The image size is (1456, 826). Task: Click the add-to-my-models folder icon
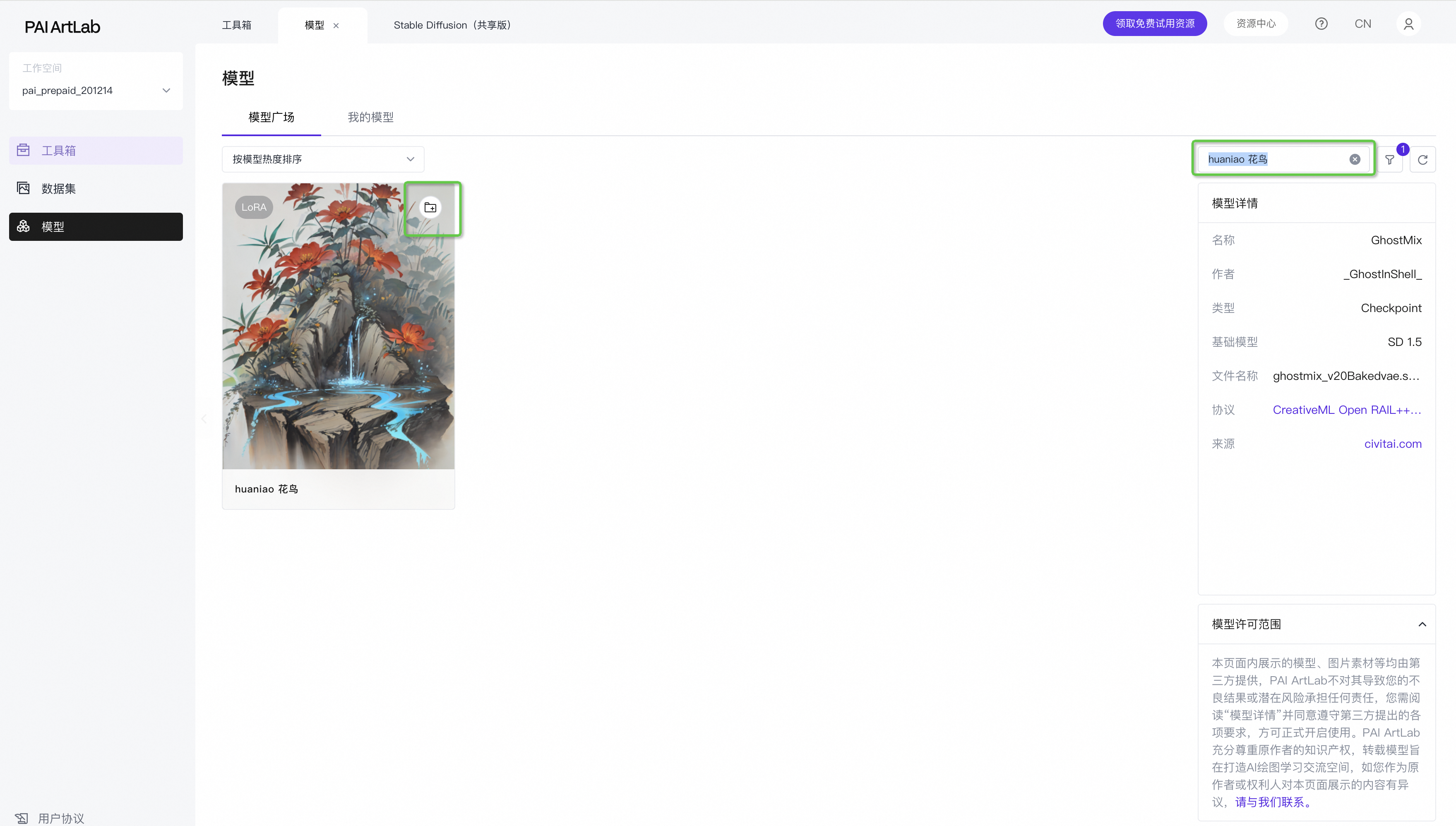[x=430, y=208]
